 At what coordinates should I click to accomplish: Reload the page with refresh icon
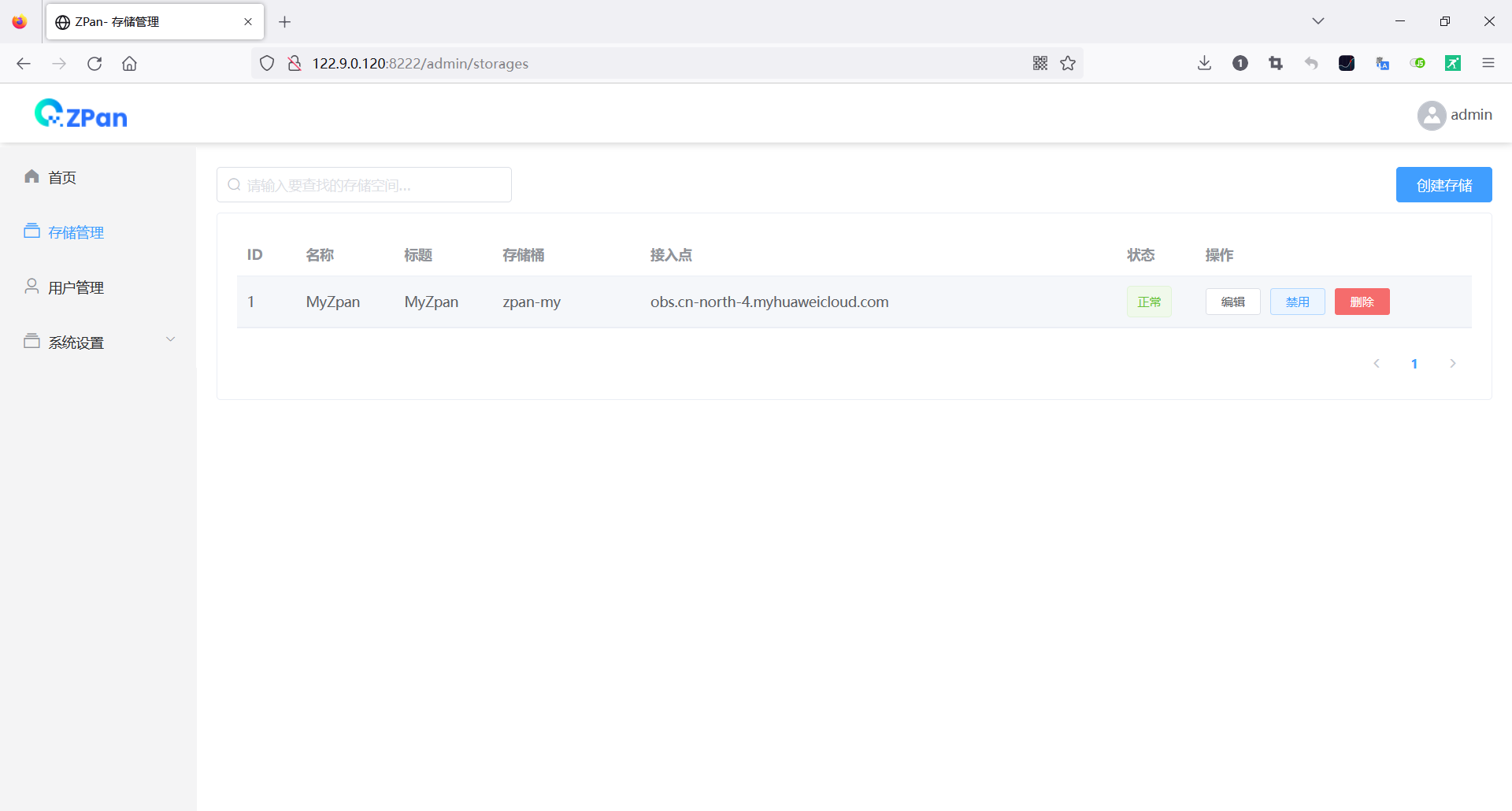coord(94,64)
